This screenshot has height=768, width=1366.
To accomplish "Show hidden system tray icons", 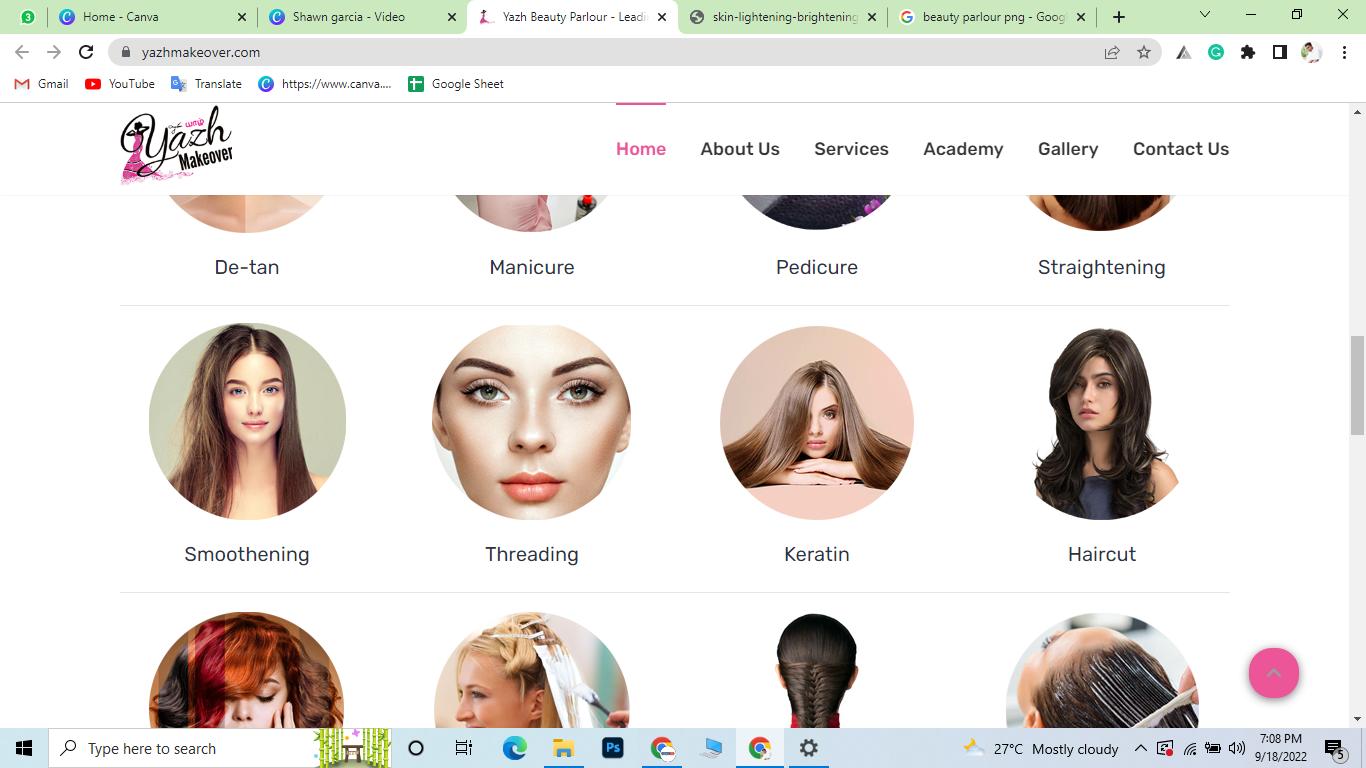I will click(1140, 748).
